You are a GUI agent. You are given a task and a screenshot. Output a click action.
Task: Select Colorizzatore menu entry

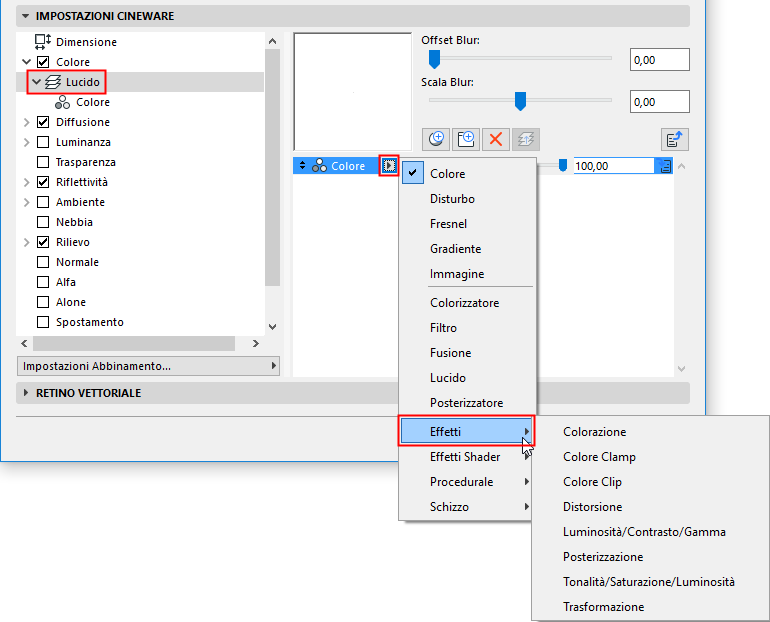(467, 303)
